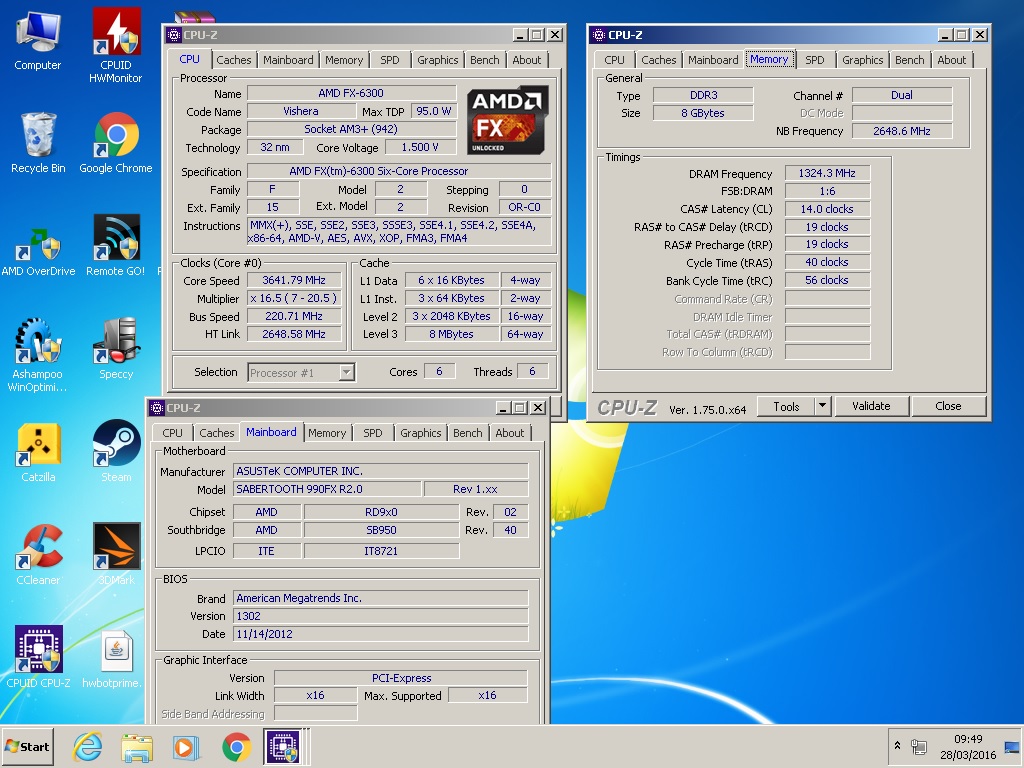This screenshot has width=1024, height=768.
Task: Click the Start button
Action: point(27,746)
